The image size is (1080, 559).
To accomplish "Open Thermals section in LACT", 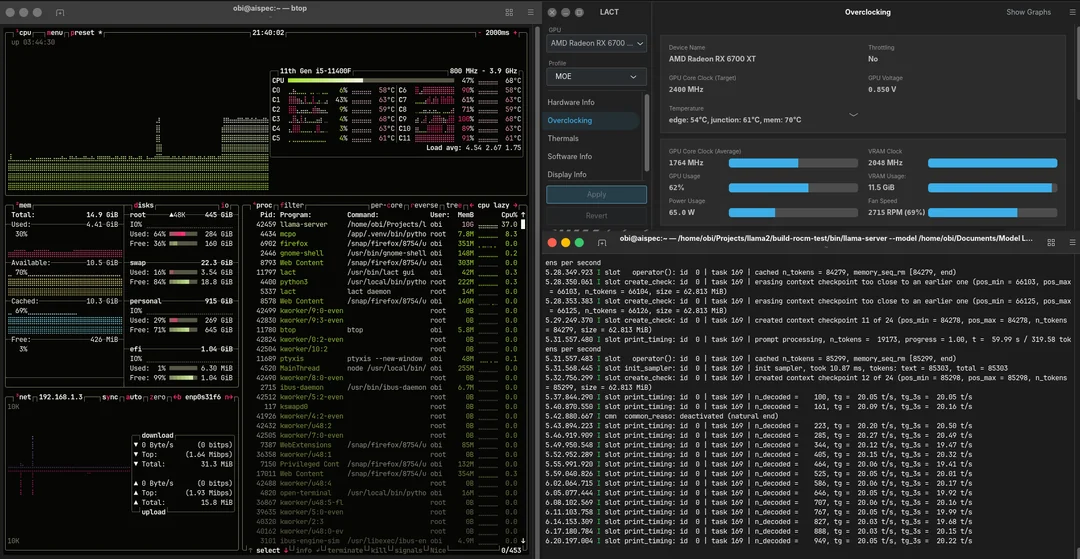I will (x=563, y=138).
